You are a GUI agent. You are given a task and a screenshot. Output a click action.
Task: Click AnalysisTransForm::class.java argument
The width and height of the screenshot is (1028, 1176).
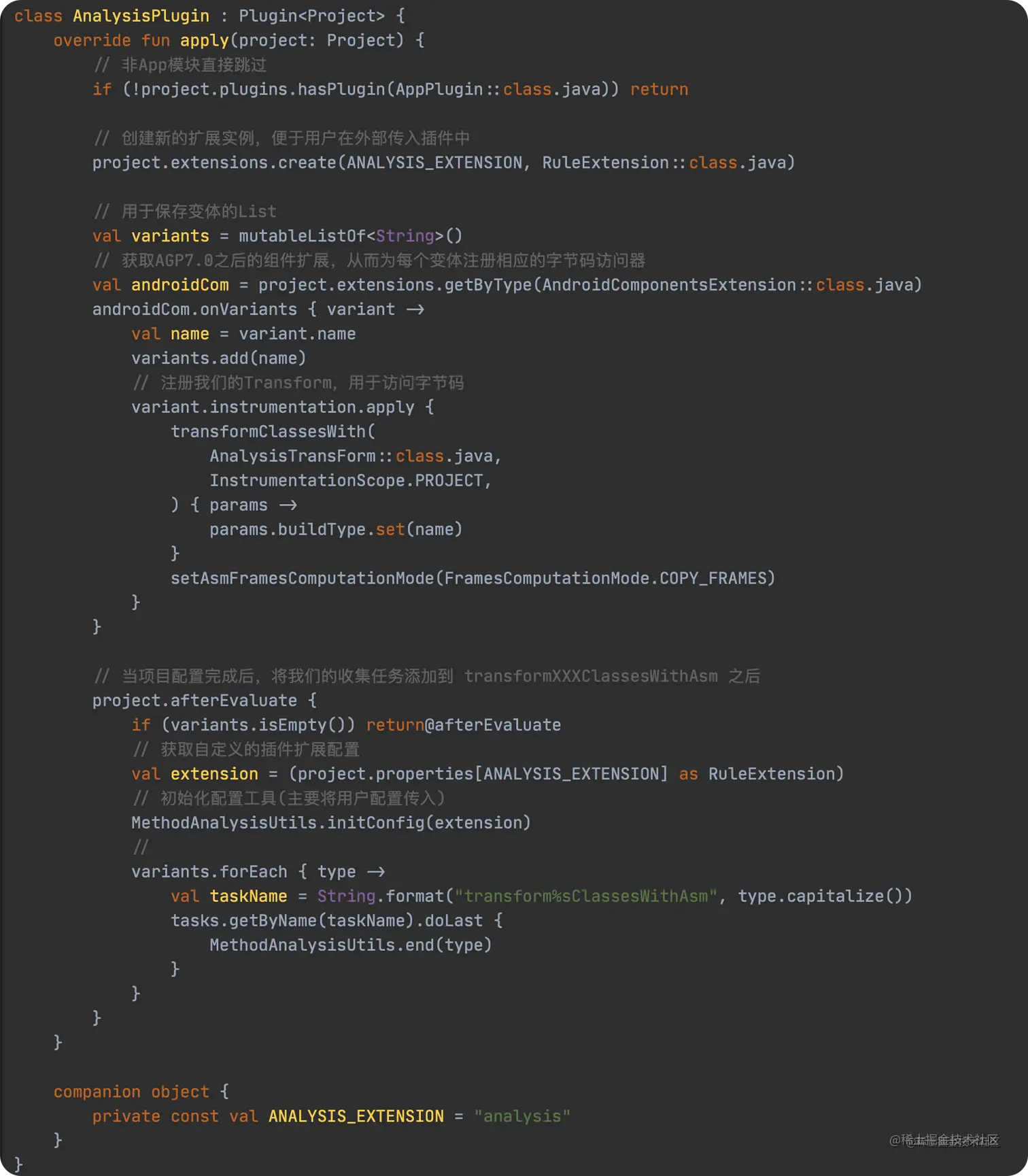[x=351, y=456]
